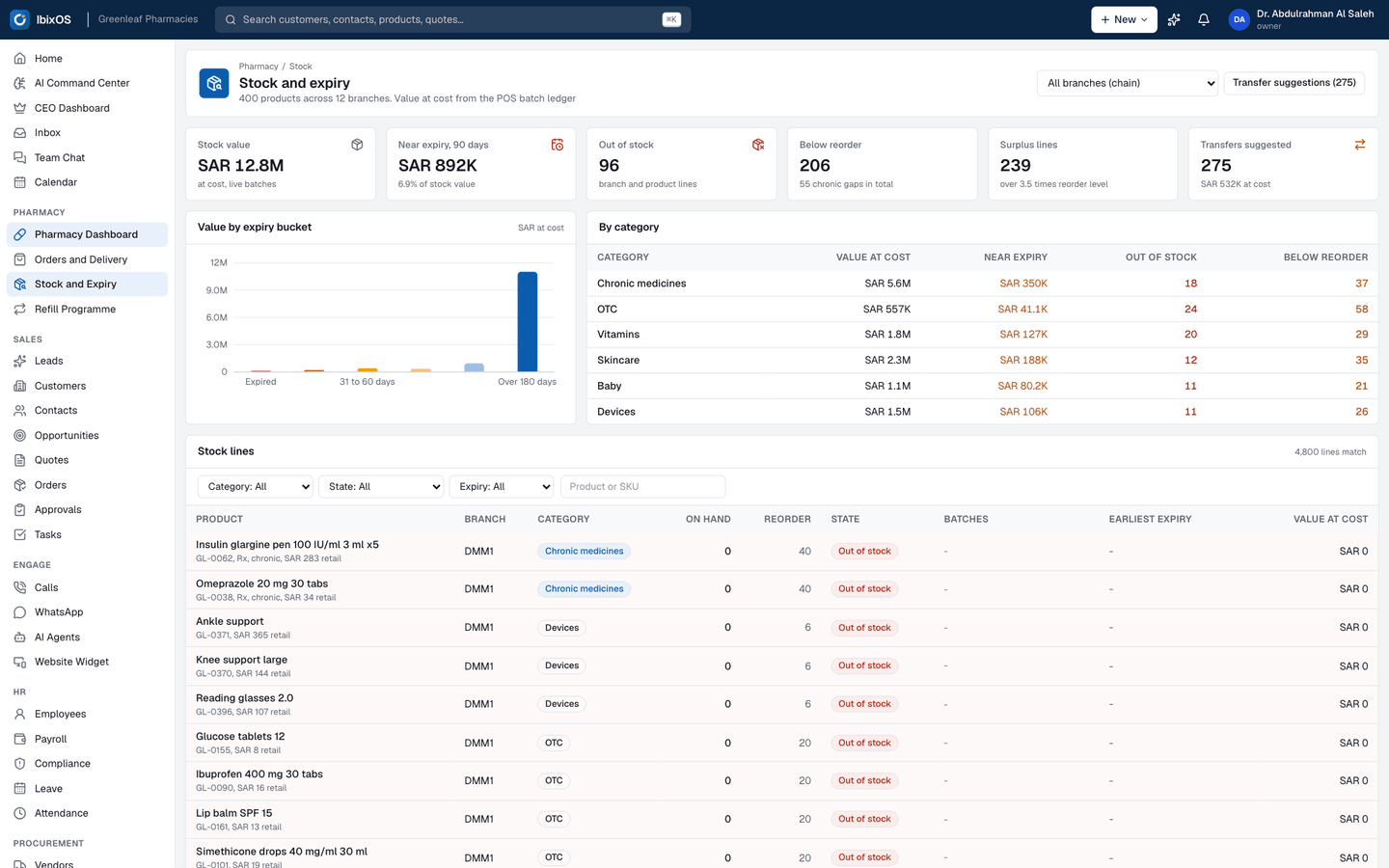The image size is (1389, 868).
Task: Click the Surplus lines summary card
Action: [1082, 164]
